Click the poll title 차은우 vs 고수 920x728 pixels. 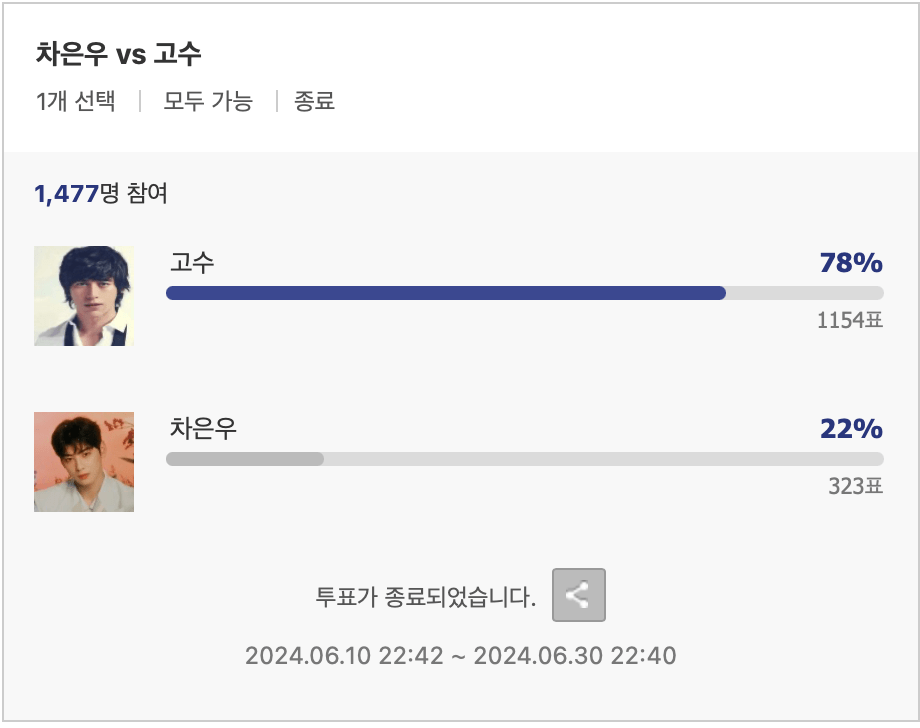tap(119, 53)
